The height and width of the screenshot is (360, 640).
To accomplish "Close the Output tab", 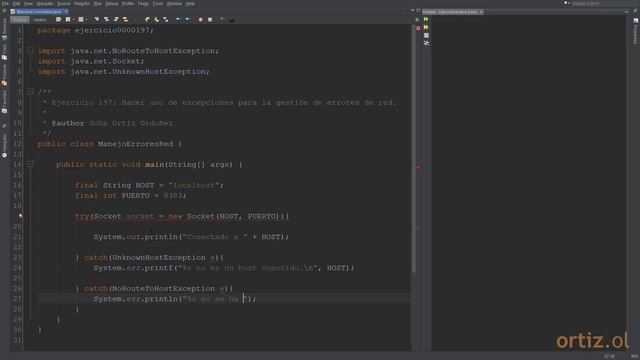I will pos(481,12).
